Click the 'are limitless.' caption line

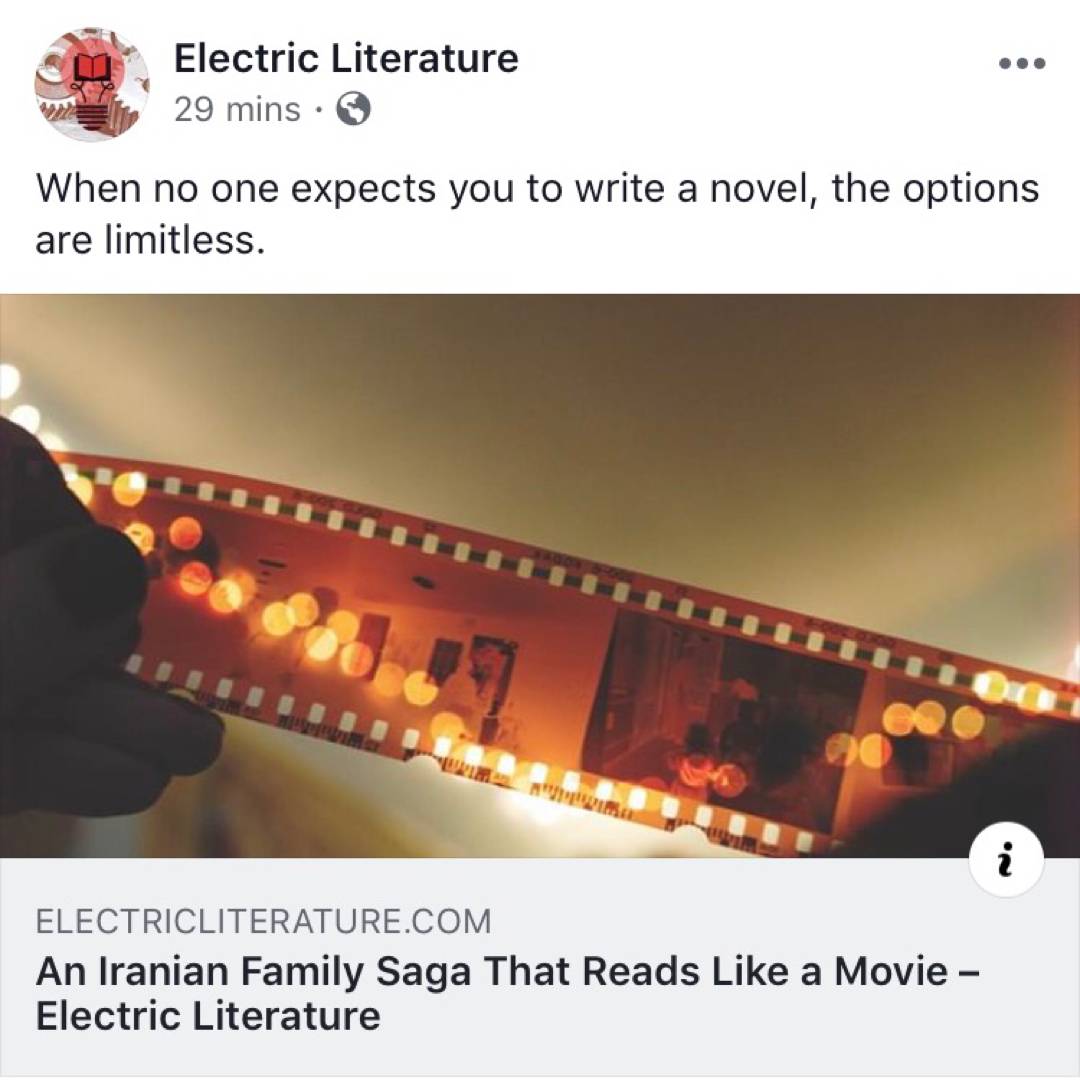point(150,240)
